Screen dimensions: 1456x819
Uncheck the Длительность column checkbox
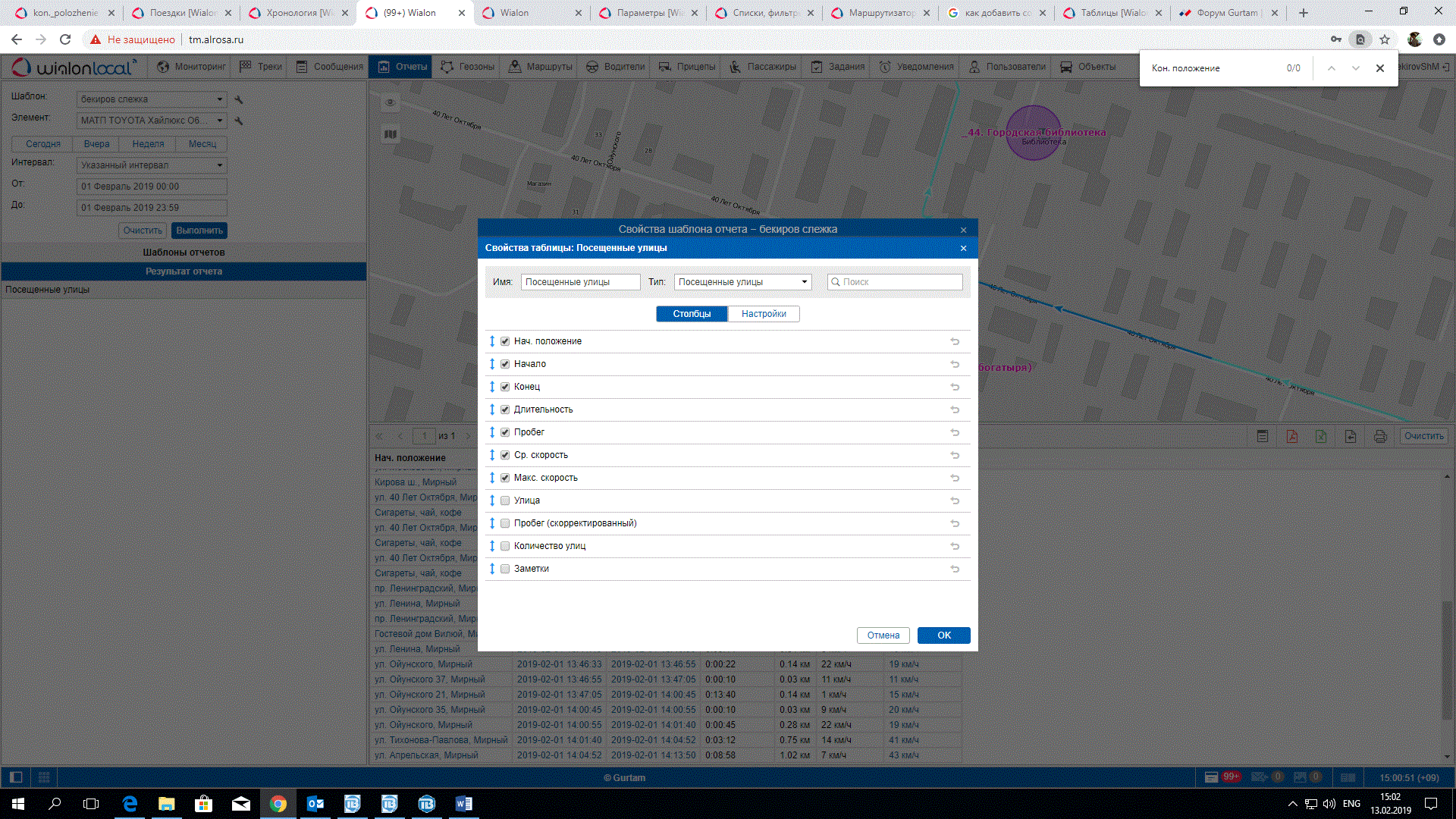pyautogui.click(x=505, y=409)
